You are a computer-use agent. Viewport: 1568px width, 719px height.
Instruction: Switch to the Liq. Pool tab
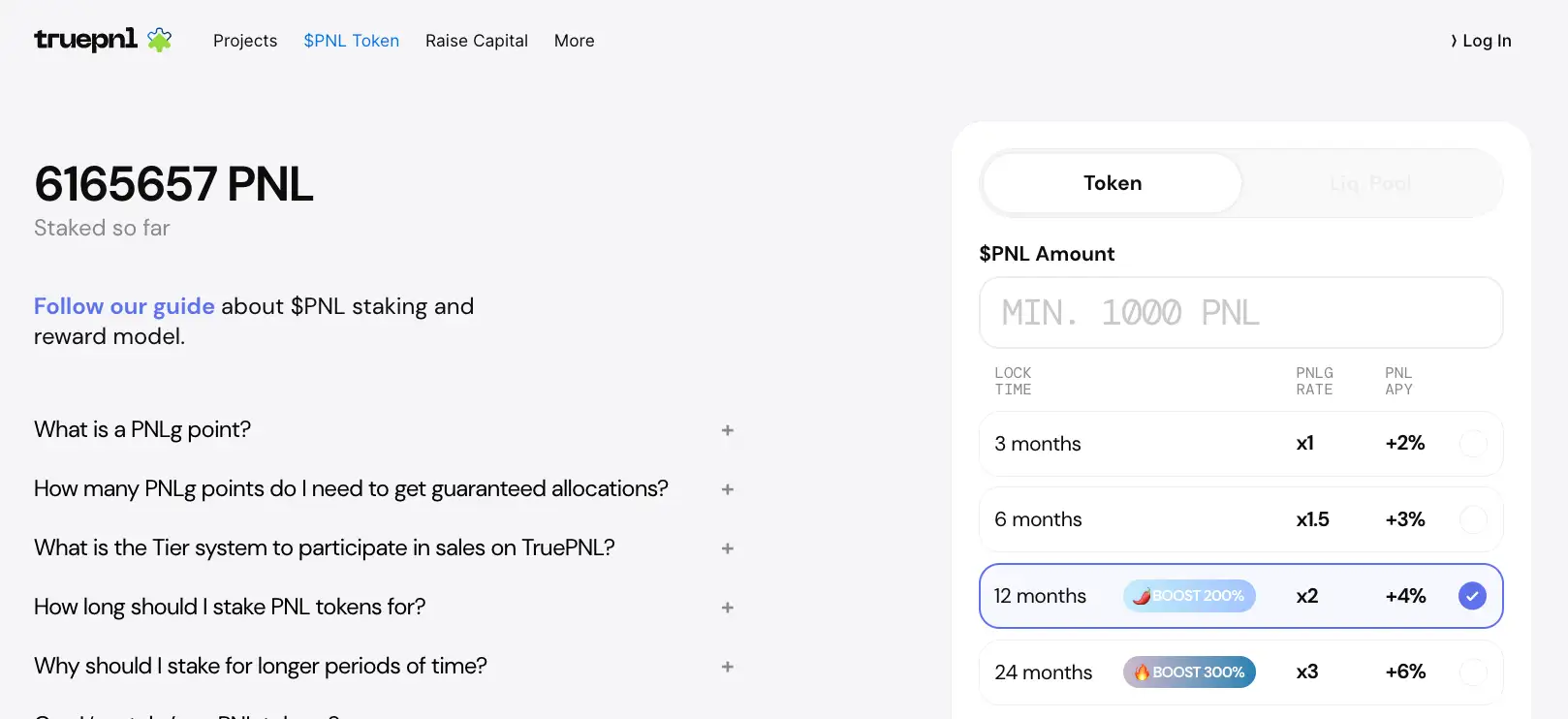(1370, 183)
